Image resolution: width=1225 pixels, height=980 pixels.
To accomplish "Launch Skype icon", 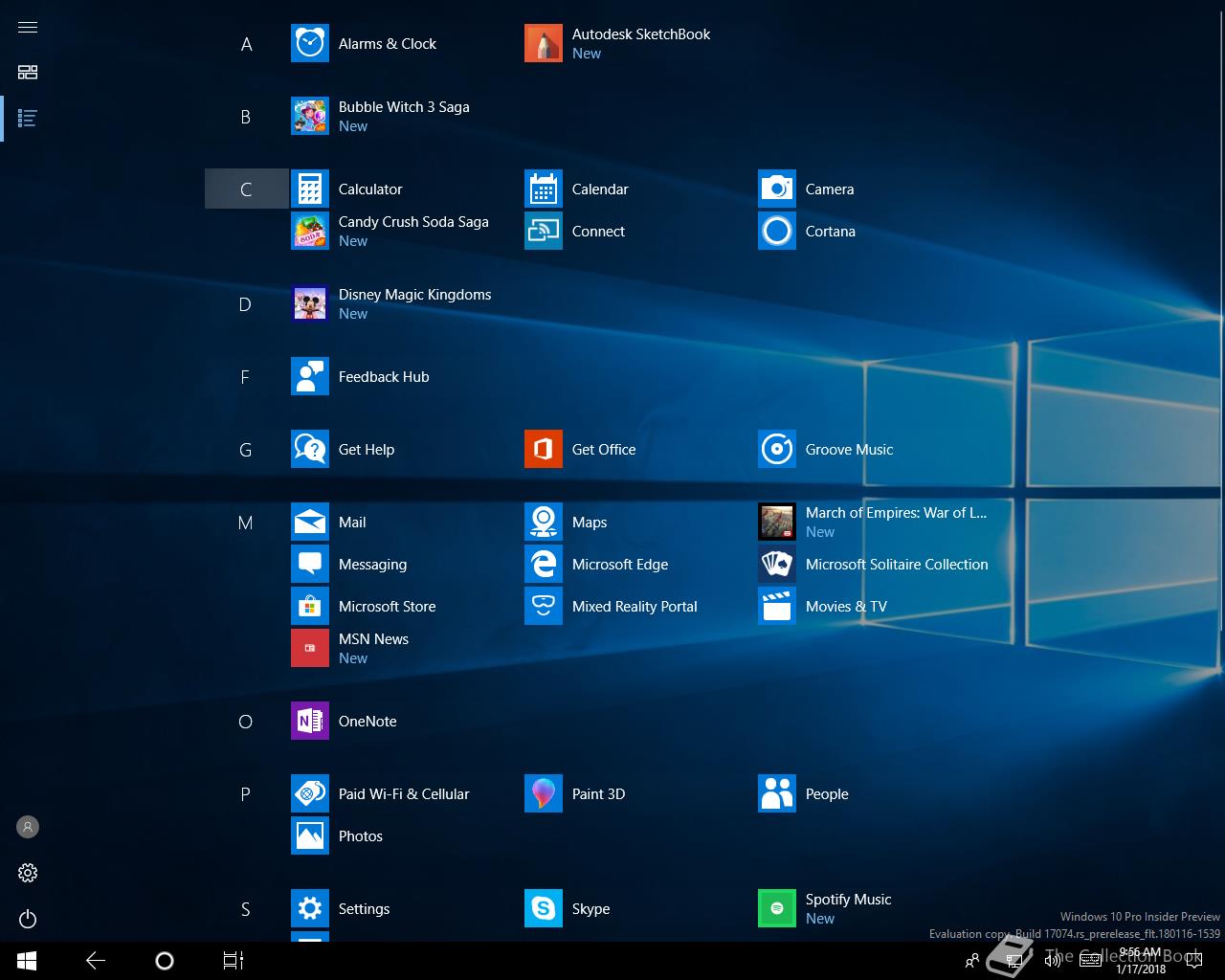I will point(544,909).
